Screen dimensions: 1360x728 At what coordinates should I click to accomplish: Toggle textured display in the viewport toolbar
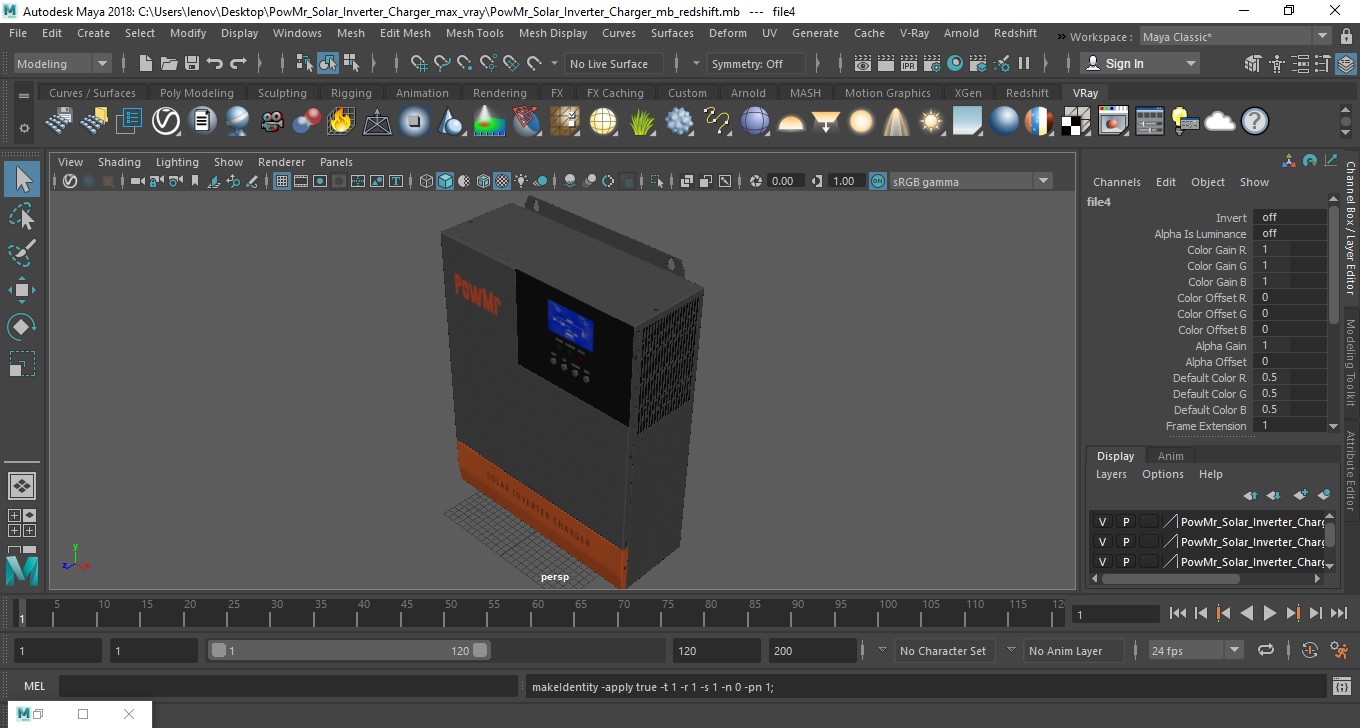click(502, 181)
